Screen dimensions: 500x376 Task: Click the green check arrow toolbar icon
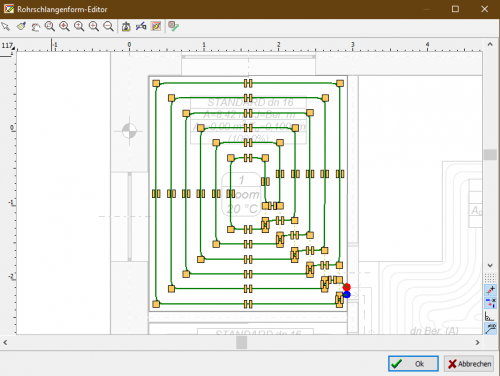pos(173,26)
